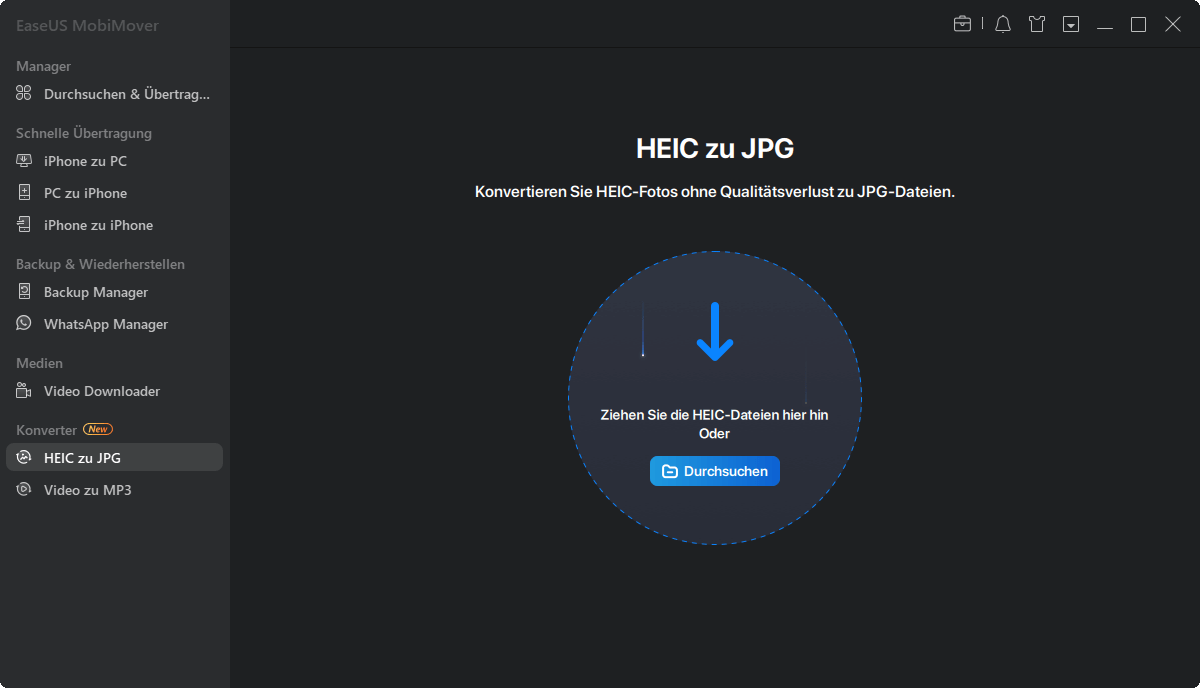Click the EaseUS MobiMover title text
The width and height of the screenshot is (1200, 688).
87,25
